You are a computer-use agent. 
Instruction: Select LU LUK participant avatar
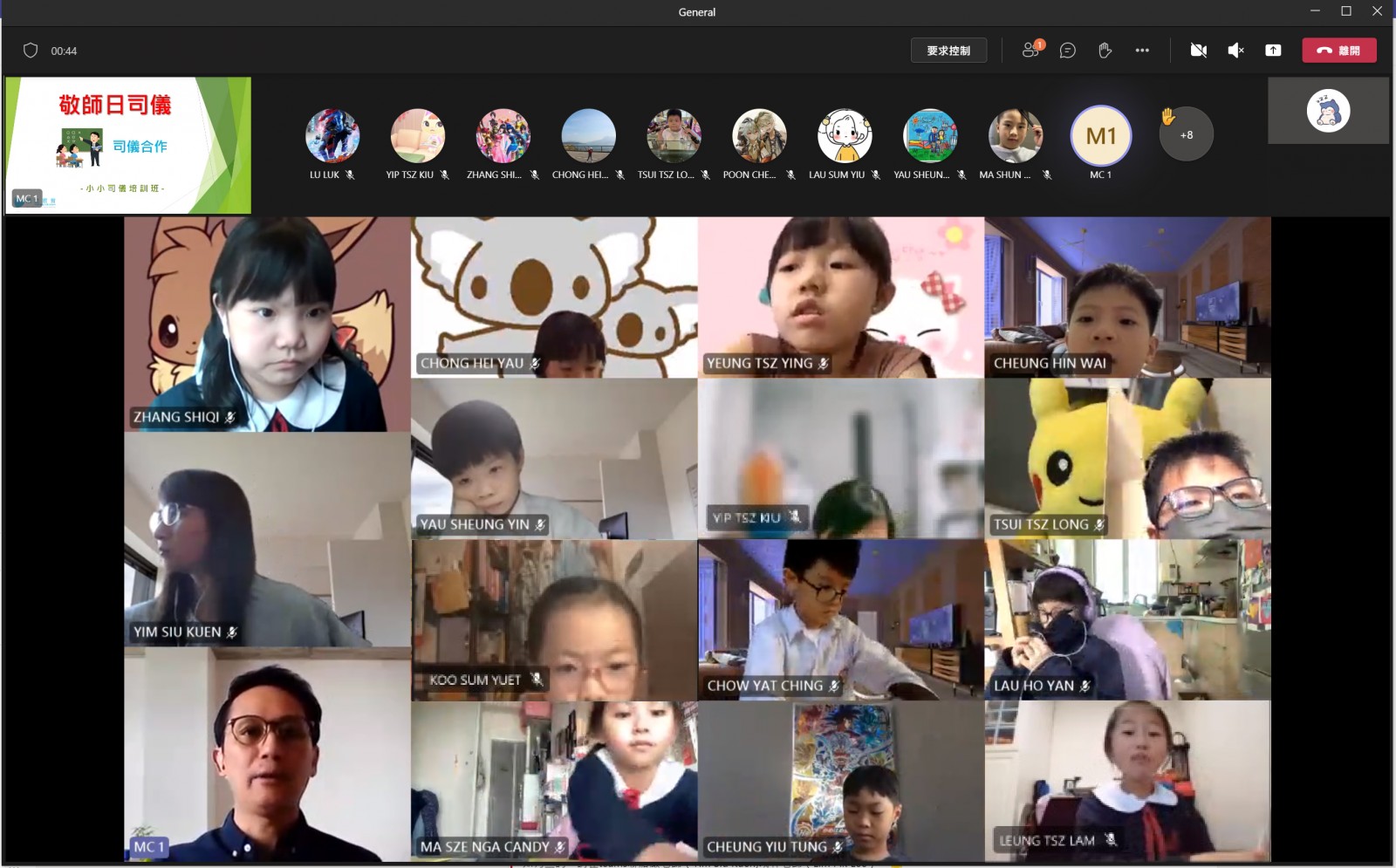[332, 136]
